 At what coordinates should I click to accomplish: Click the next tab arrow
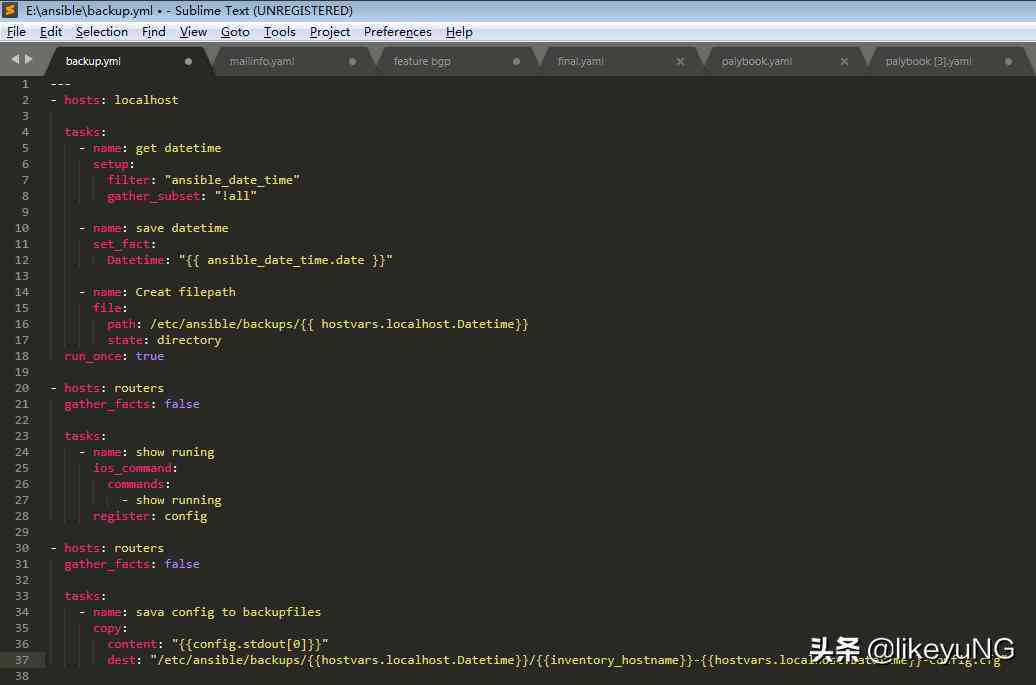(28, 59)
